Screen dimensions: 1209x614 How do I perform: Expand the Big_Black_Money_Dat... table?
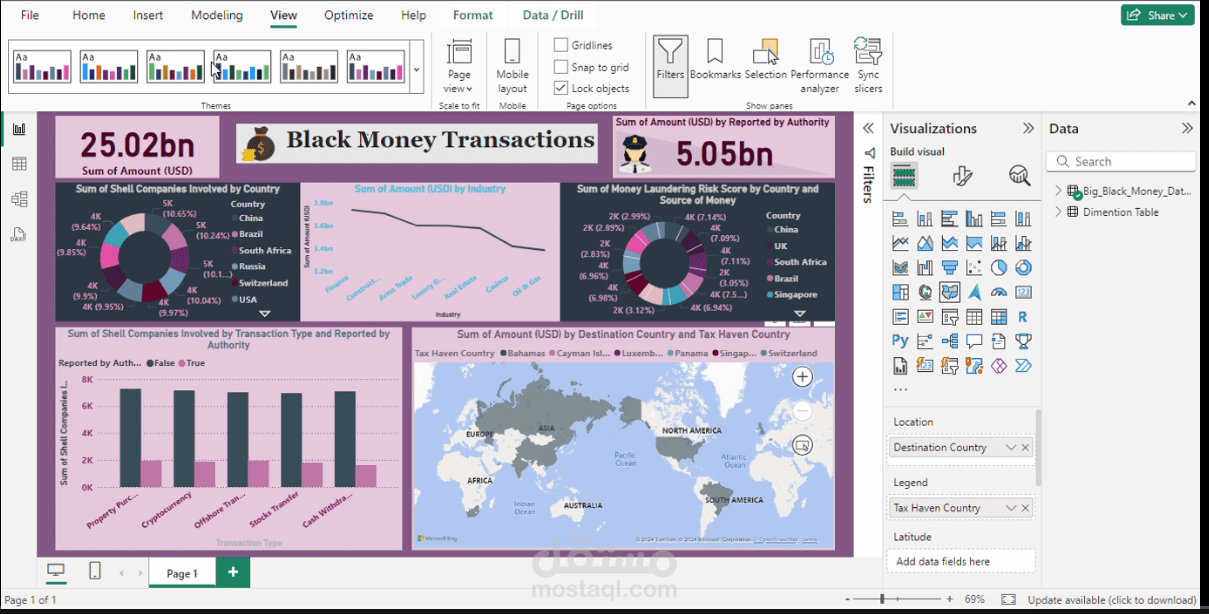[1058, 190]
